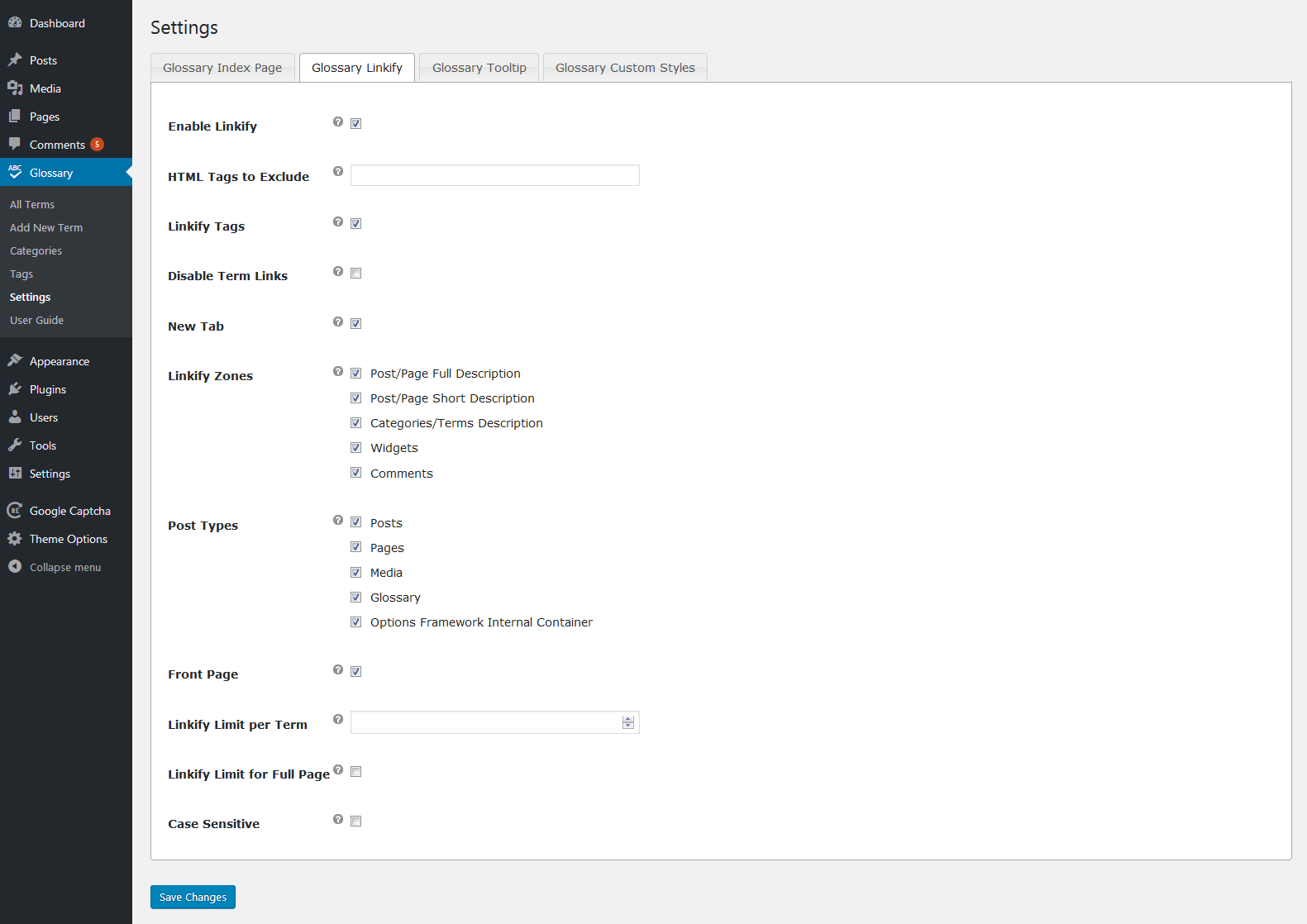Click the help icon beside Case Sensitive
The image size is (1307, 924).
[338, 820]
